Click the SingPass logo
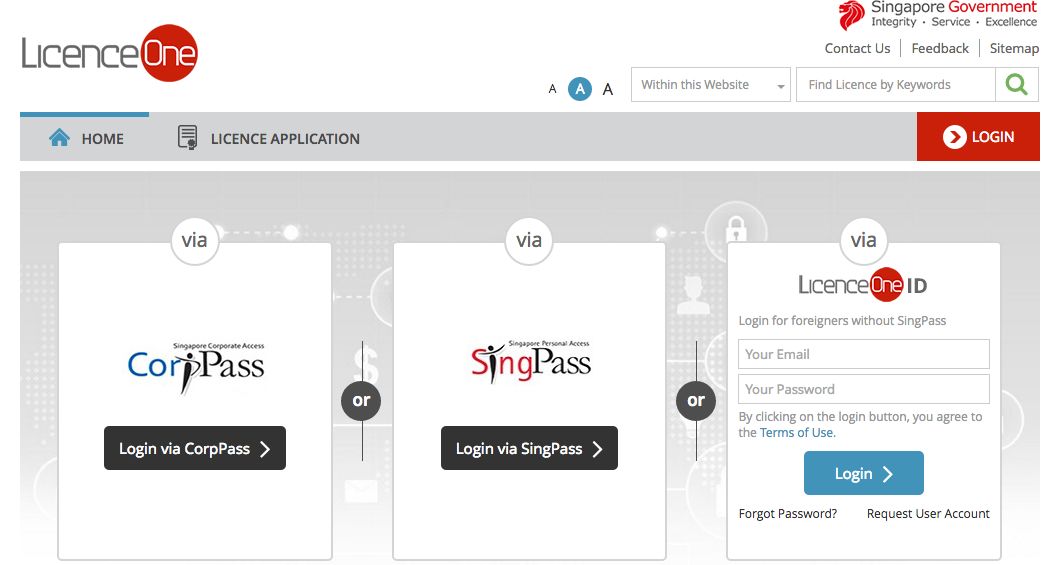Viewport: 1051px width, 565px height. [x=530, y=362]
